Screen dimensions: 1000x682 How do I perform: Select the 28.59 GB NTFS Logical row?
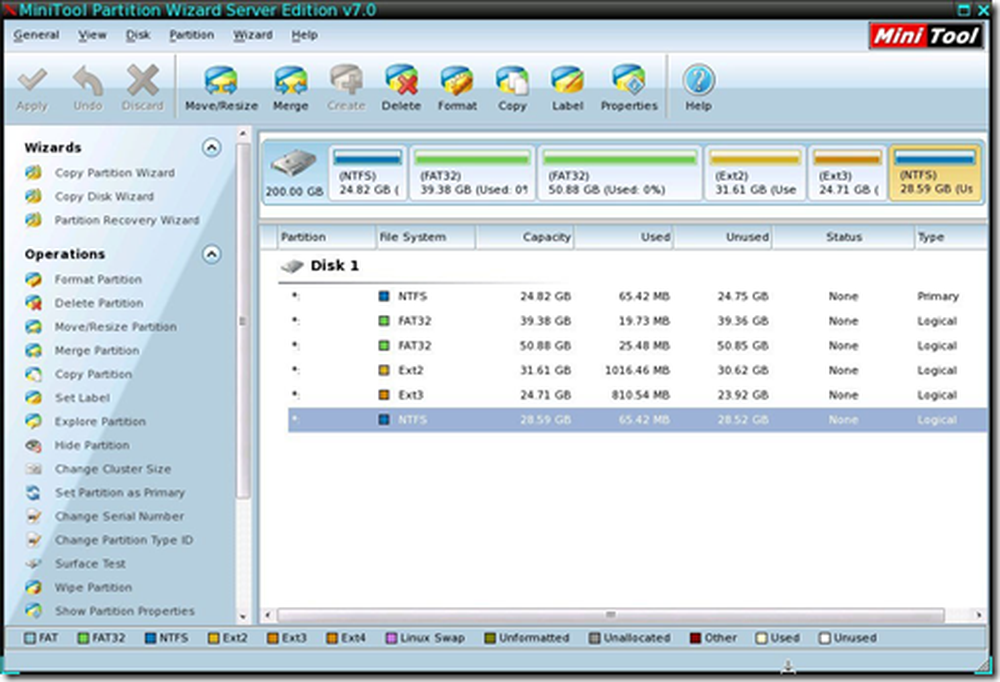coord(637,420)
